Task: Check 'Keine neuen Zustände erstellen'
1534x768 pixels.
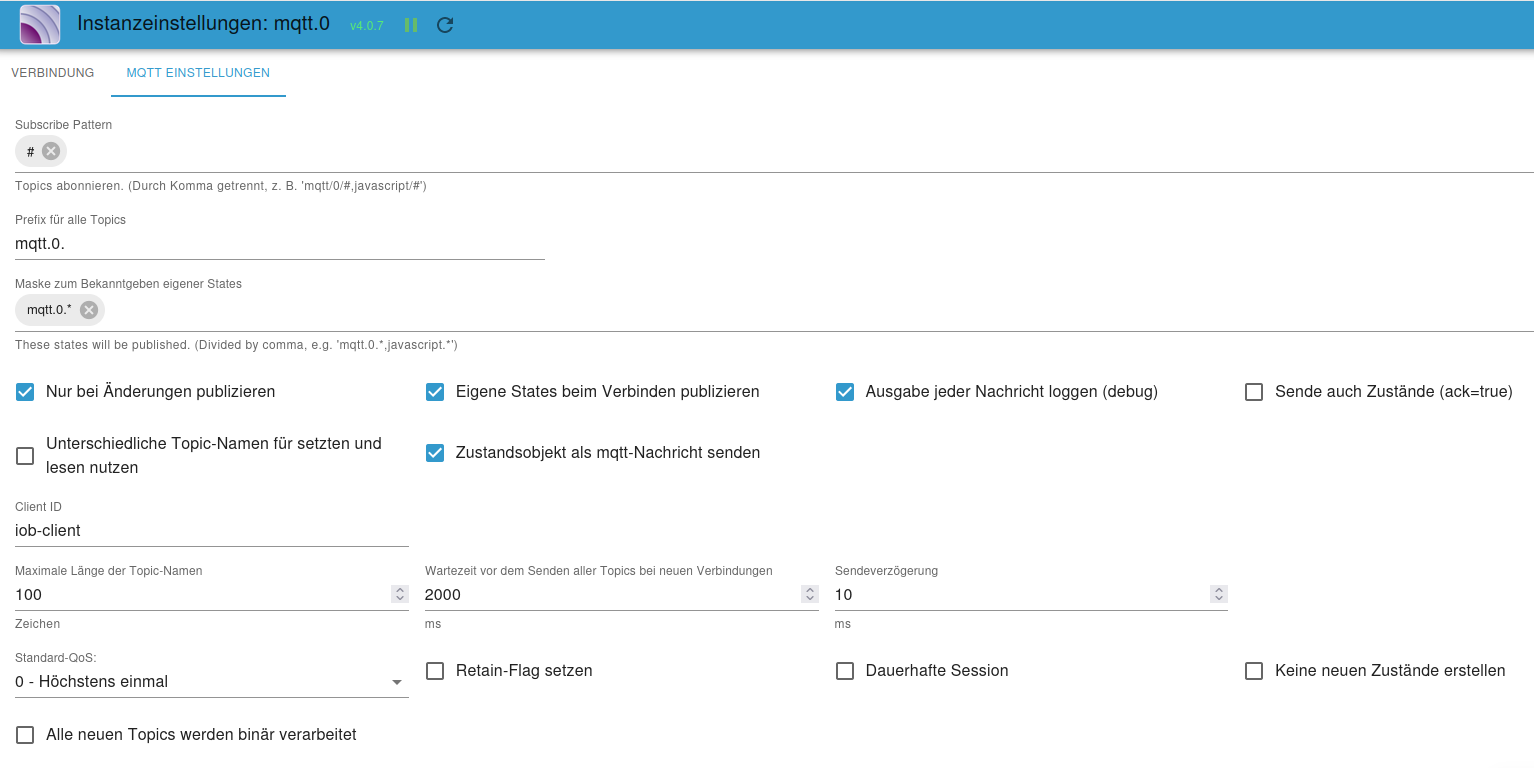Action: (x=1254, y=671)
